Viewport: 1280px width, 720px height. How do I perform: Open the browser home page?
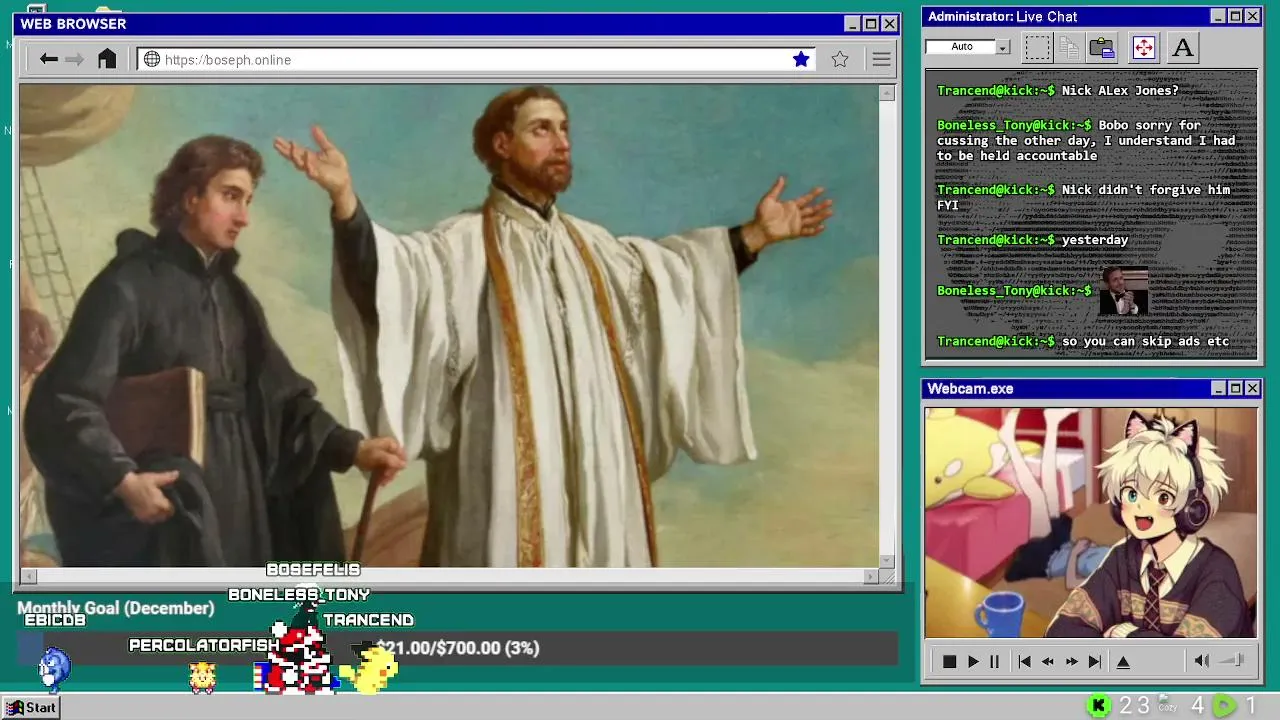click(x=107, y=59)
